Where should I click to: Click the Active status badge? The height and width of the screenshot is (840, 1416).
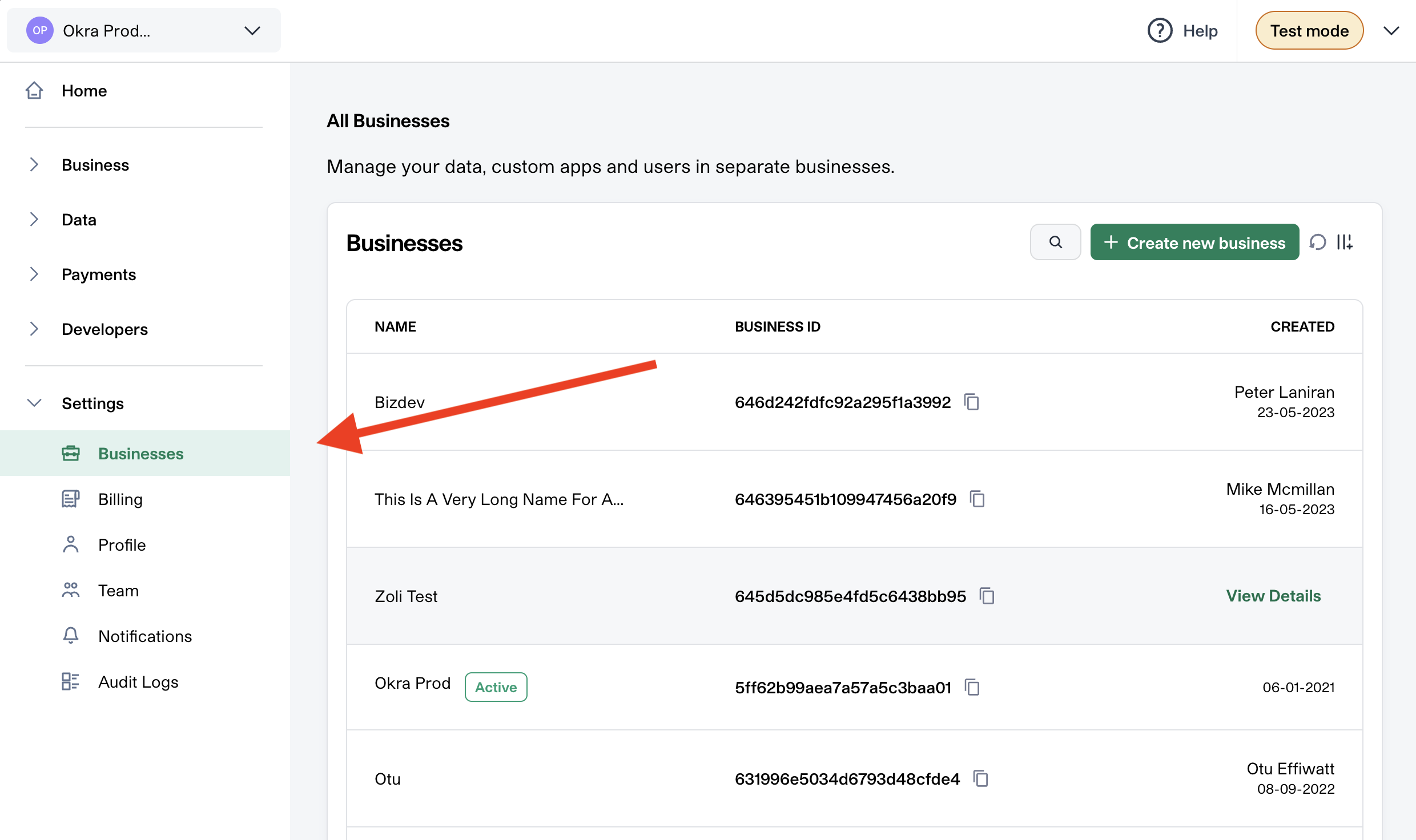pyautogui.click(x=496, y=687)
